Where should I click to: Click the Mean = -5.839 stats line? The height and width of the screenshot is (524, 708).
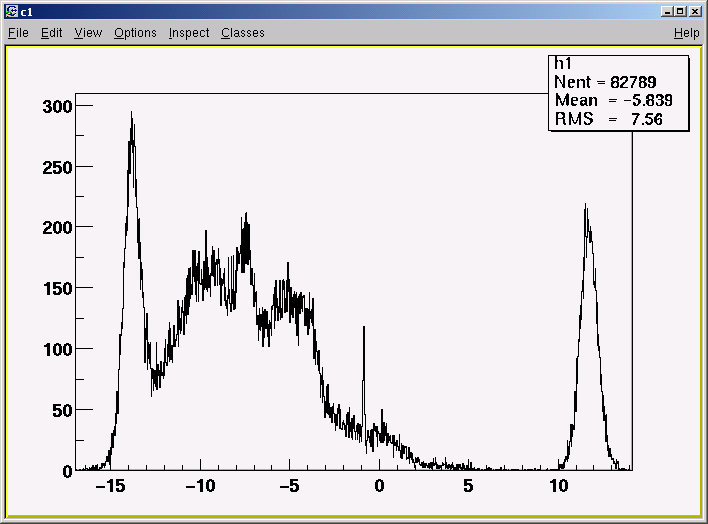click(x=614, y=100)
